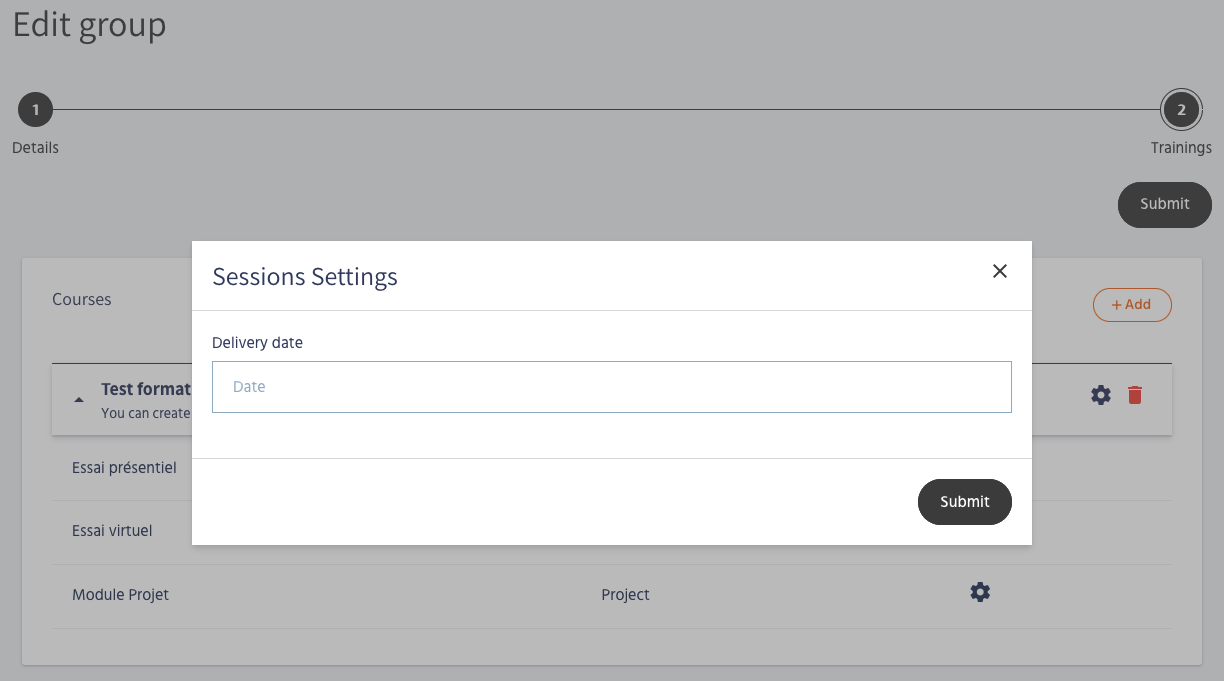Screen dimensions: 1224x681
Task: Click the Courses section heading
Action: click(x=82, y=299)
